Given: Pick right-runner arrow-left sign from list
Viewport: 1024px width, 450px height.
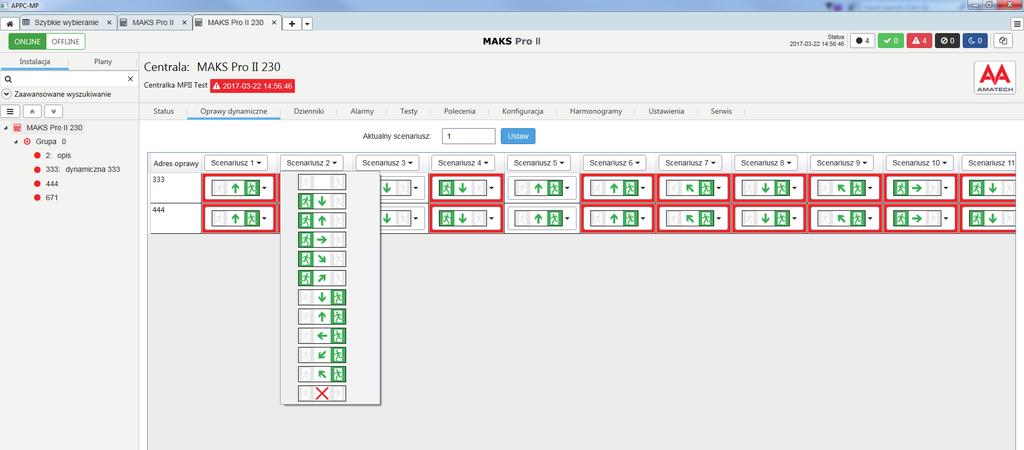Looking at the screenshot, I should [322, 336].
